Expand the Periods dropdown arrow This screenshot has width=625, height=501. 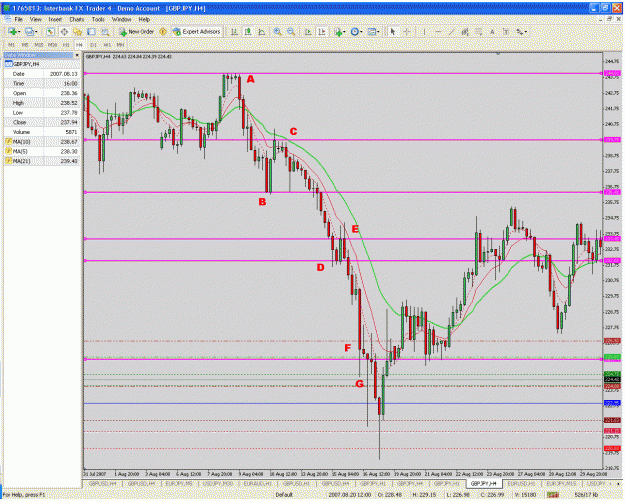[x=361, y=32]
